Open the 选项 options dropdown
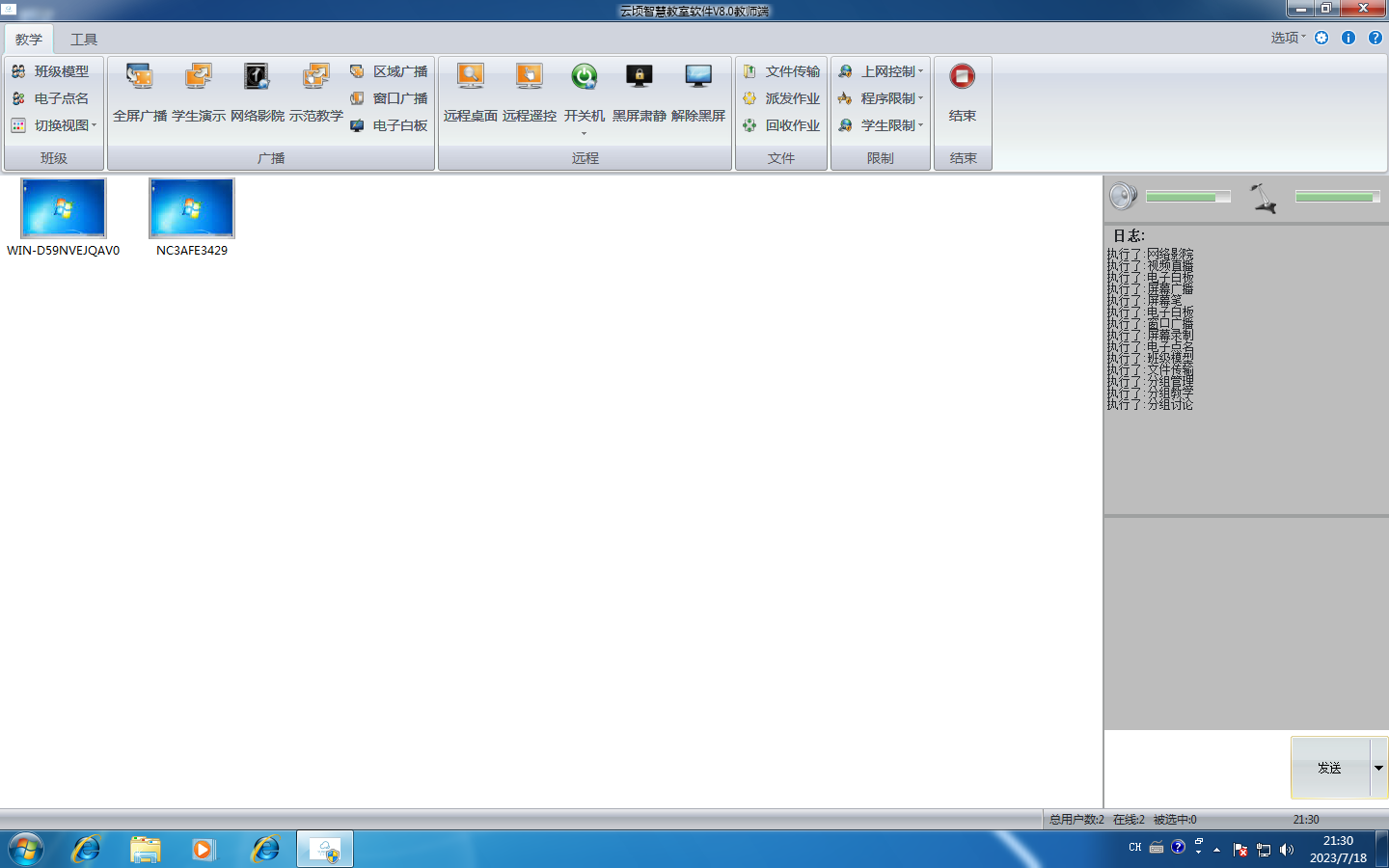 coord(1288,38)
